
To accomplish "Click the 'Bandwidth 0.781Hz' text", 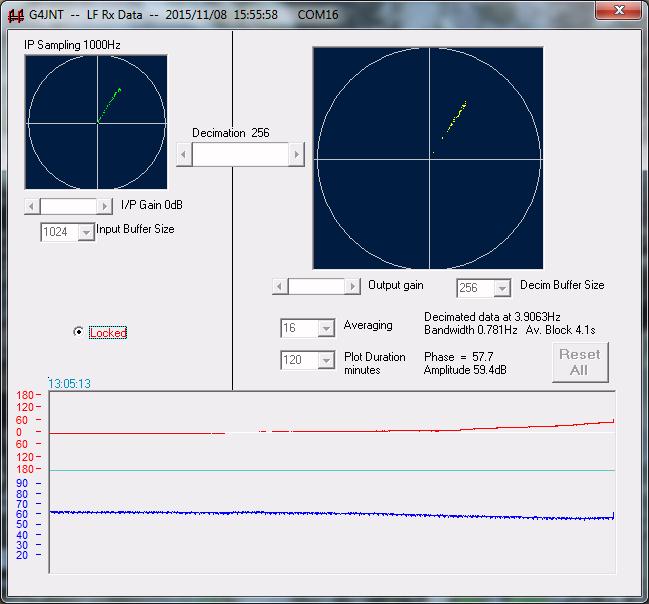I will pos(471,330).
